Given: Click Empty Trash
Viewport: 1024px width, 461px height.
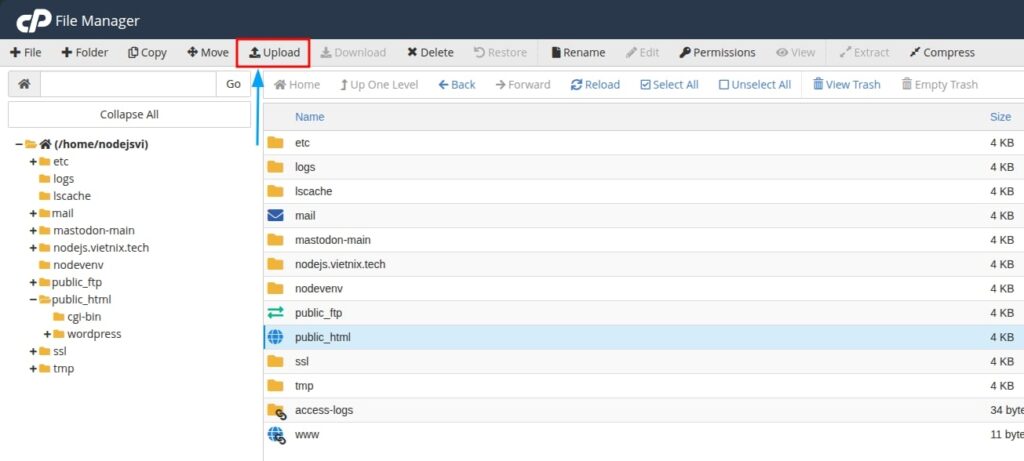Looking at the screenshot, I should (x=939, y=85).
